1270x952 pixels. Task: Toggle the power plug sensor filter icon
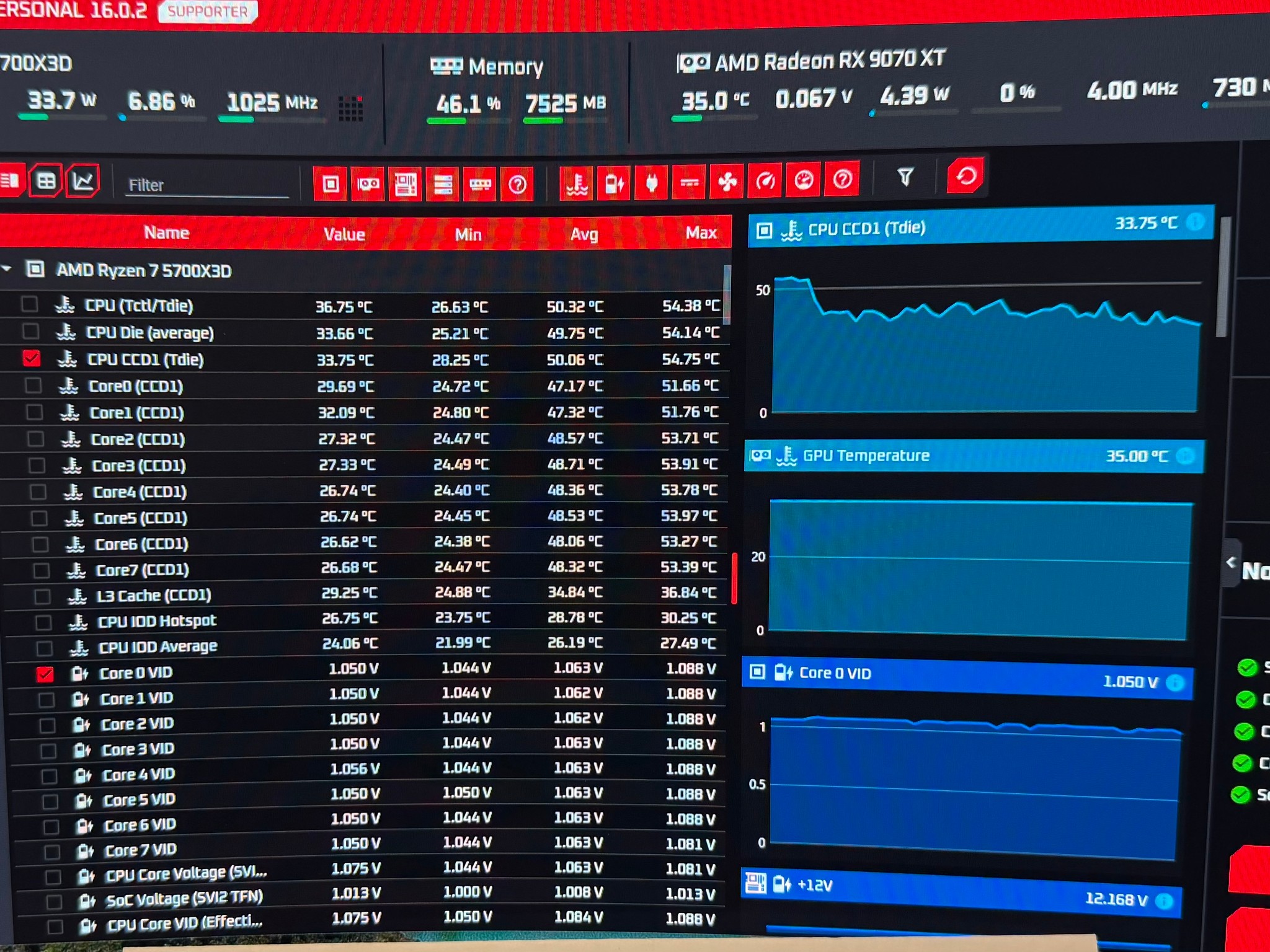coord(651,182)
